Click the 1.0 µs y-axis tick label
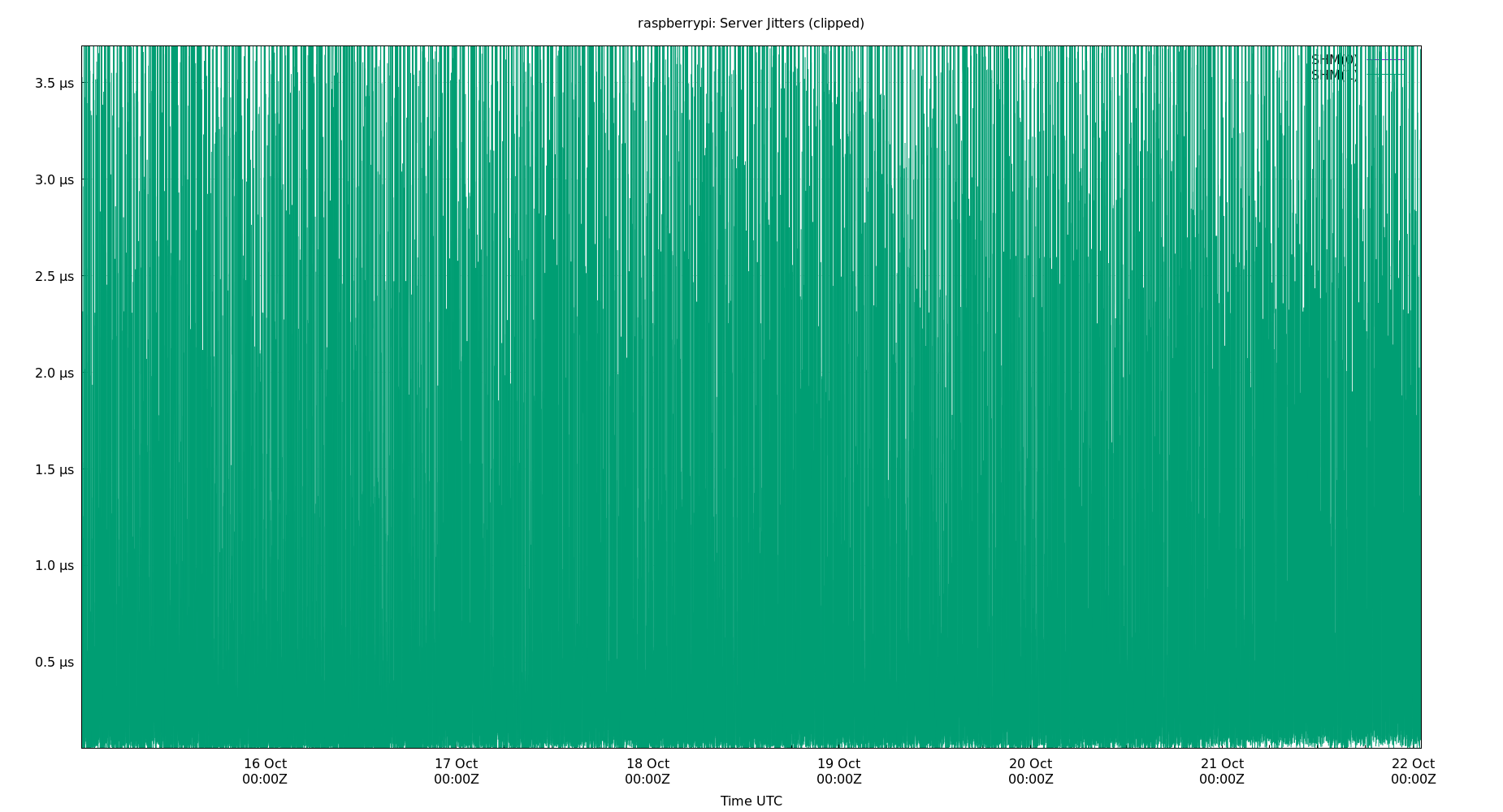This screenshot has width=1503, height=812. click(54, 565)
